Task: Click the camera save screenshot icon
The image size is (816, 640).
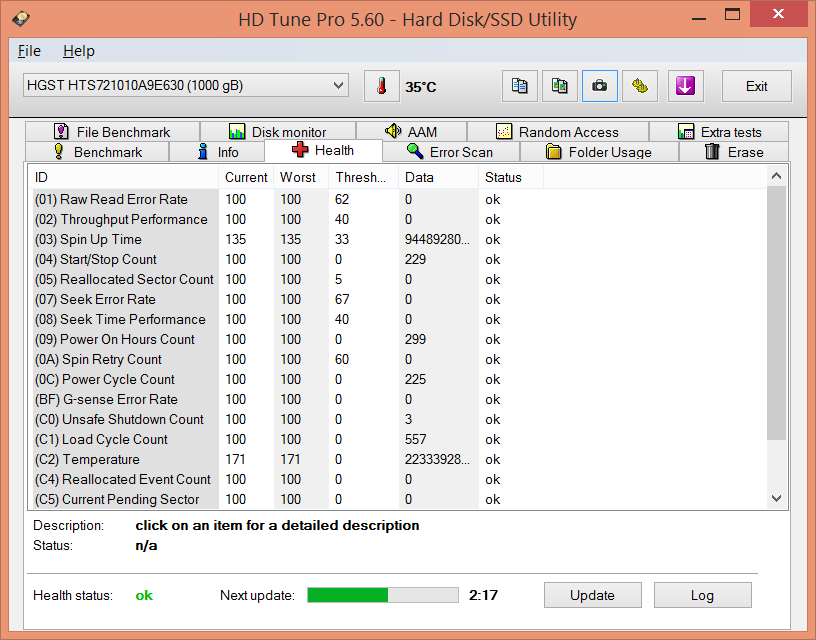Action: (x=600, y=86)
